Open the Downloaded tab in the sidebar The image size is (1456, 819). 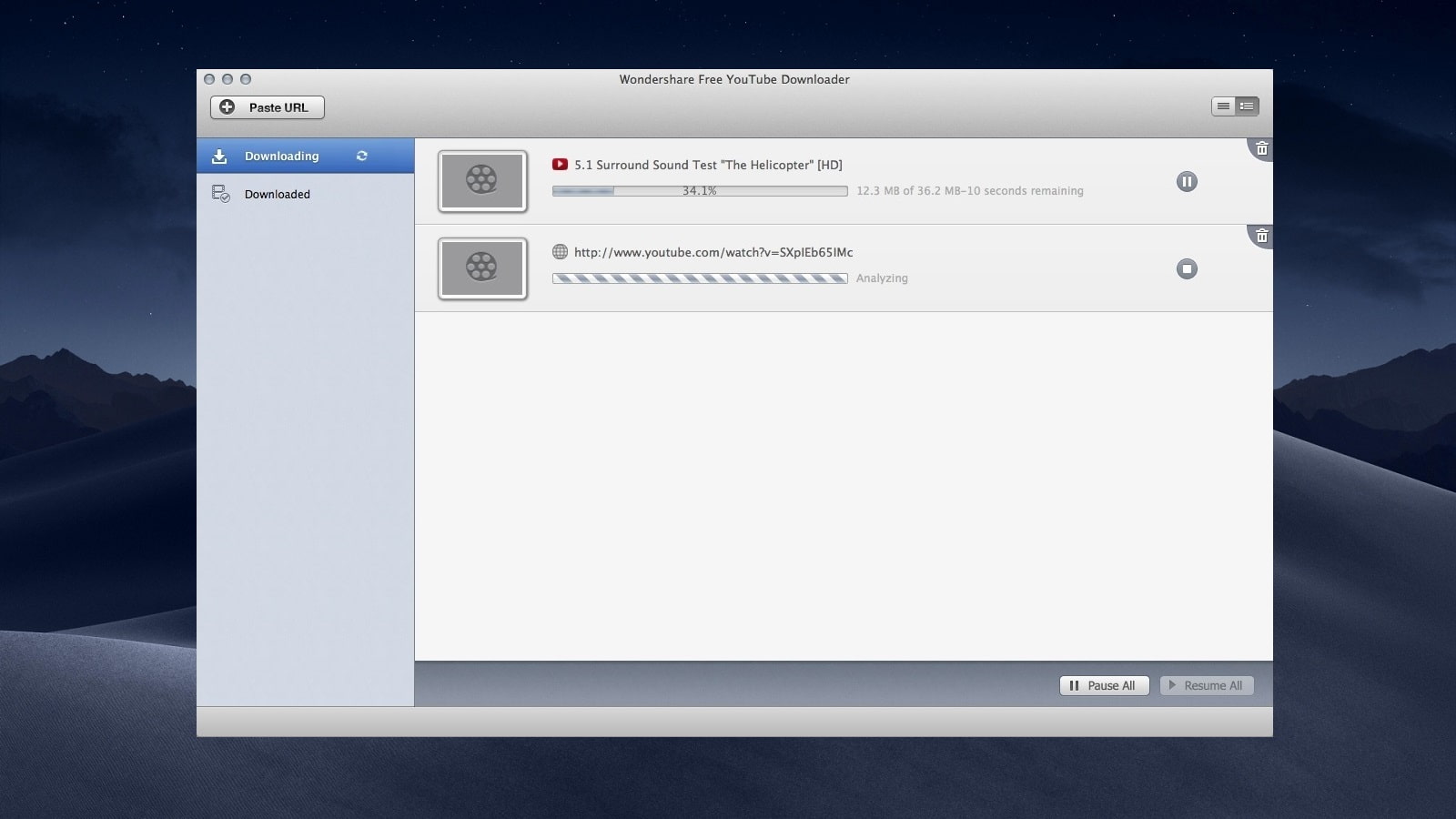pyautogui.click(x=306, y=194)
